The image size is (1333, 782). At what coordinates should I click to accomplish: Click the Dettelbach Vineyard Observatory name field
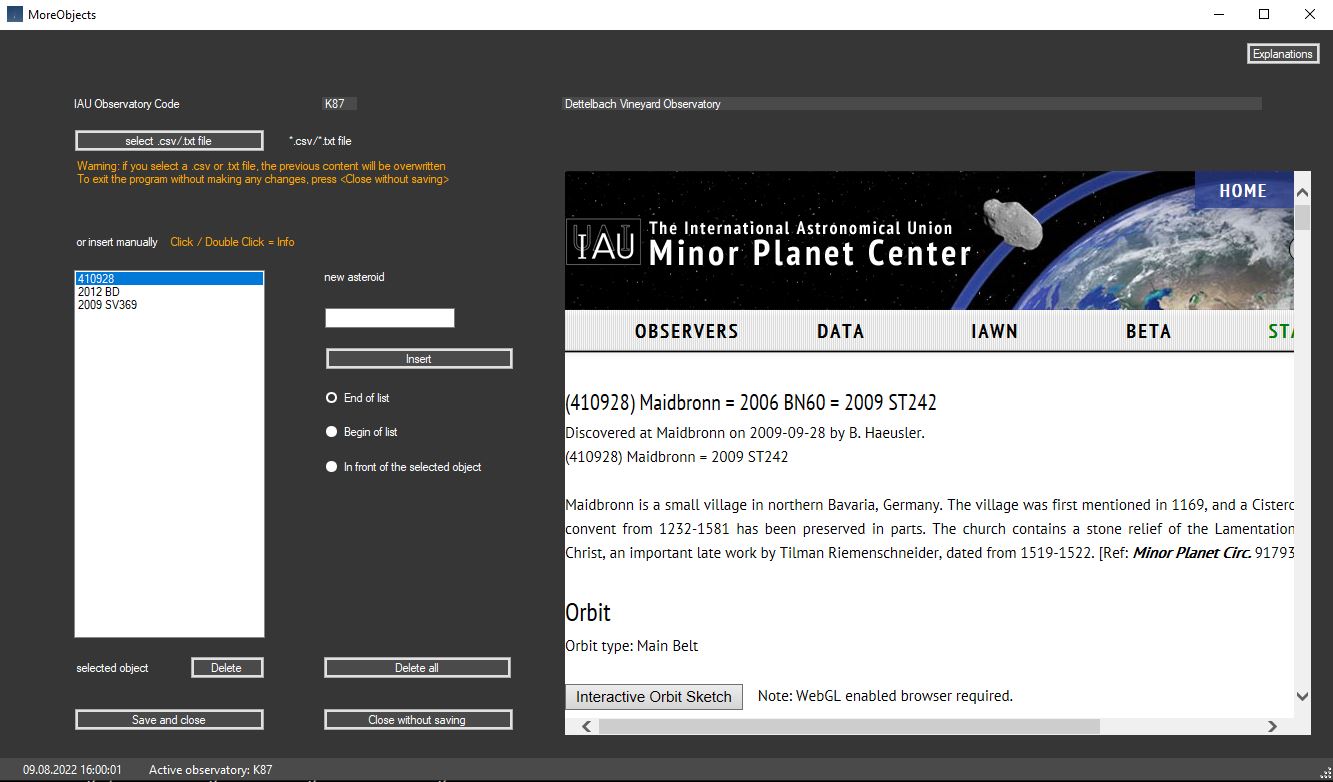pyautogui.click(x=912, y=104)
